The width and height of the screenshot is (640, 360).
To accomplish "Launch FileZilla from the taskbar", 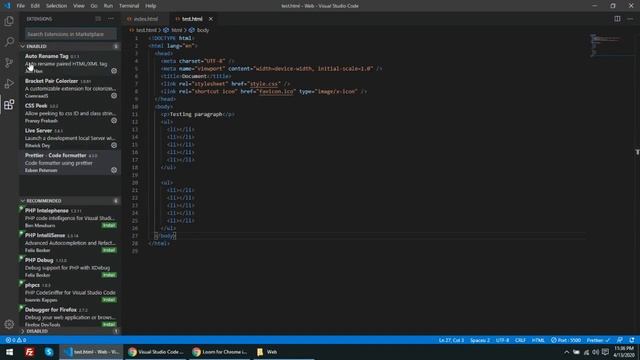I will (x=29, y=352).
